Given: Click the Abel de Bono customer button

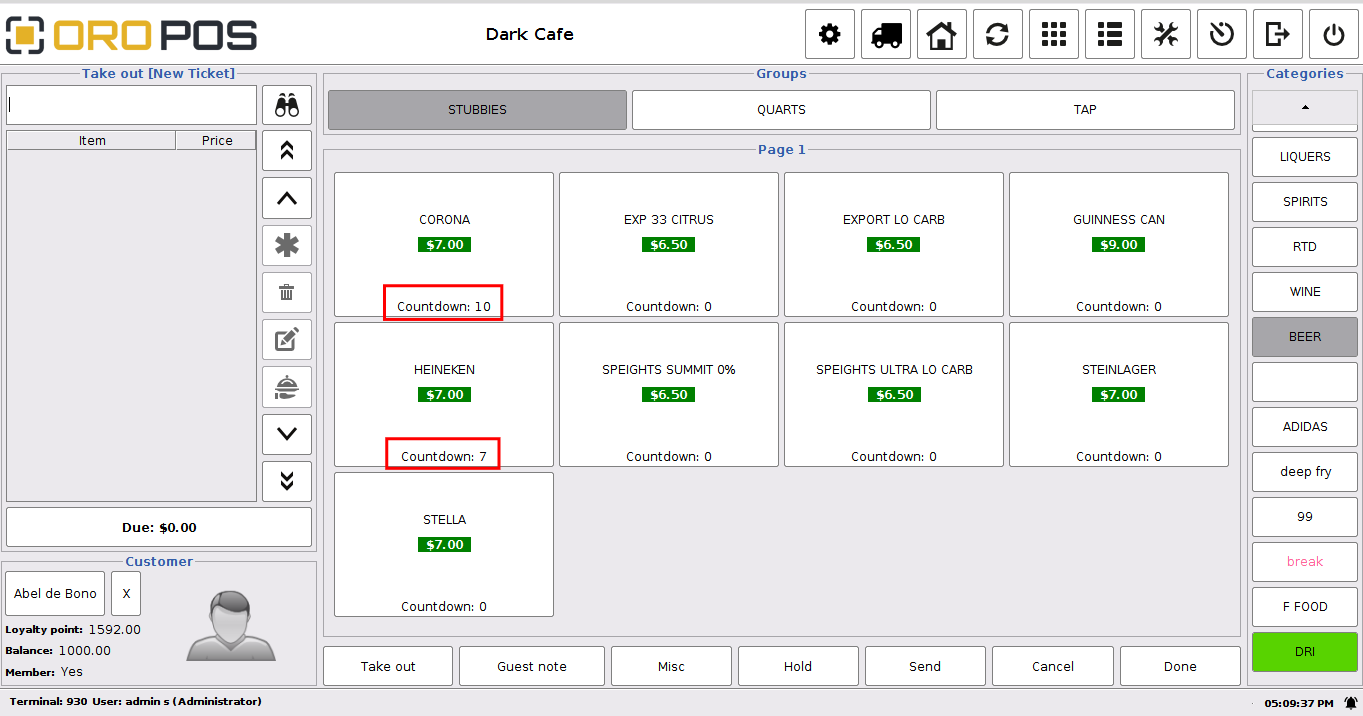Looking at the screenshot, I should (55, 593).
